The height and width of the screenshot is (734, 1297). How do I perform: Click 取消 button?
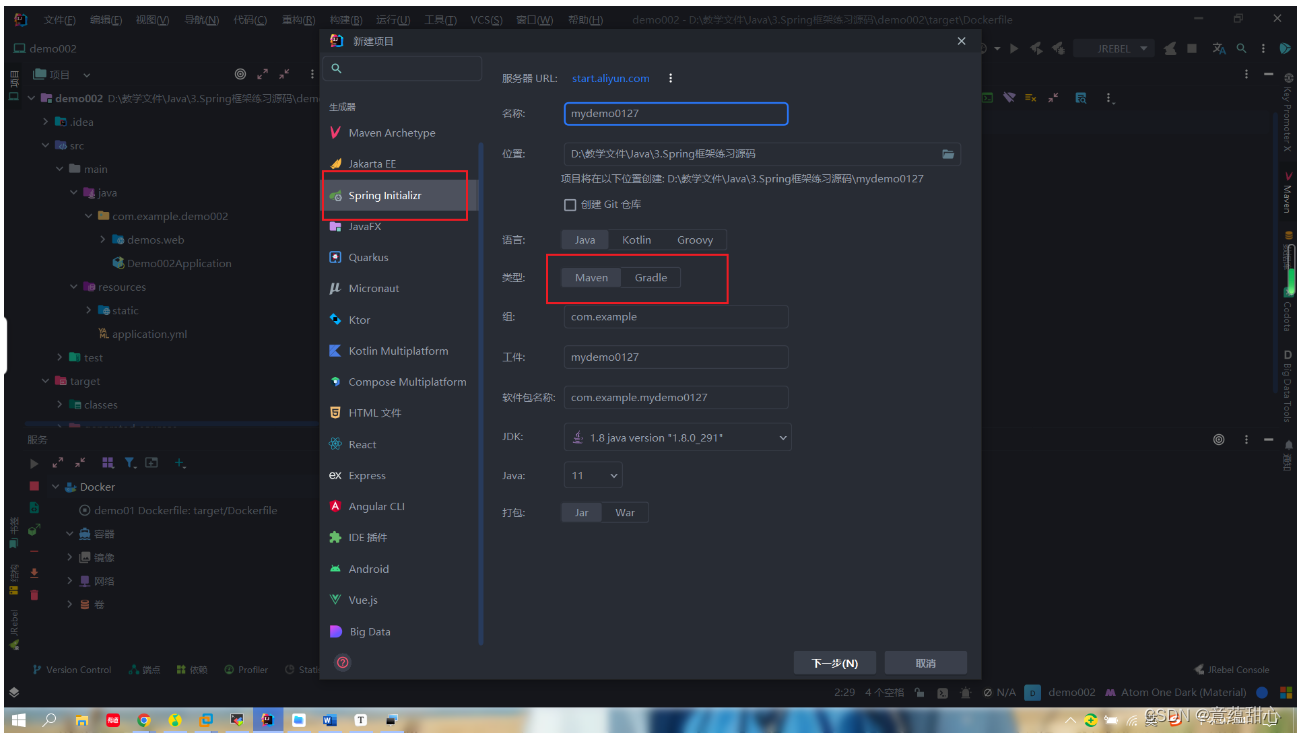[x=926, y=663]
